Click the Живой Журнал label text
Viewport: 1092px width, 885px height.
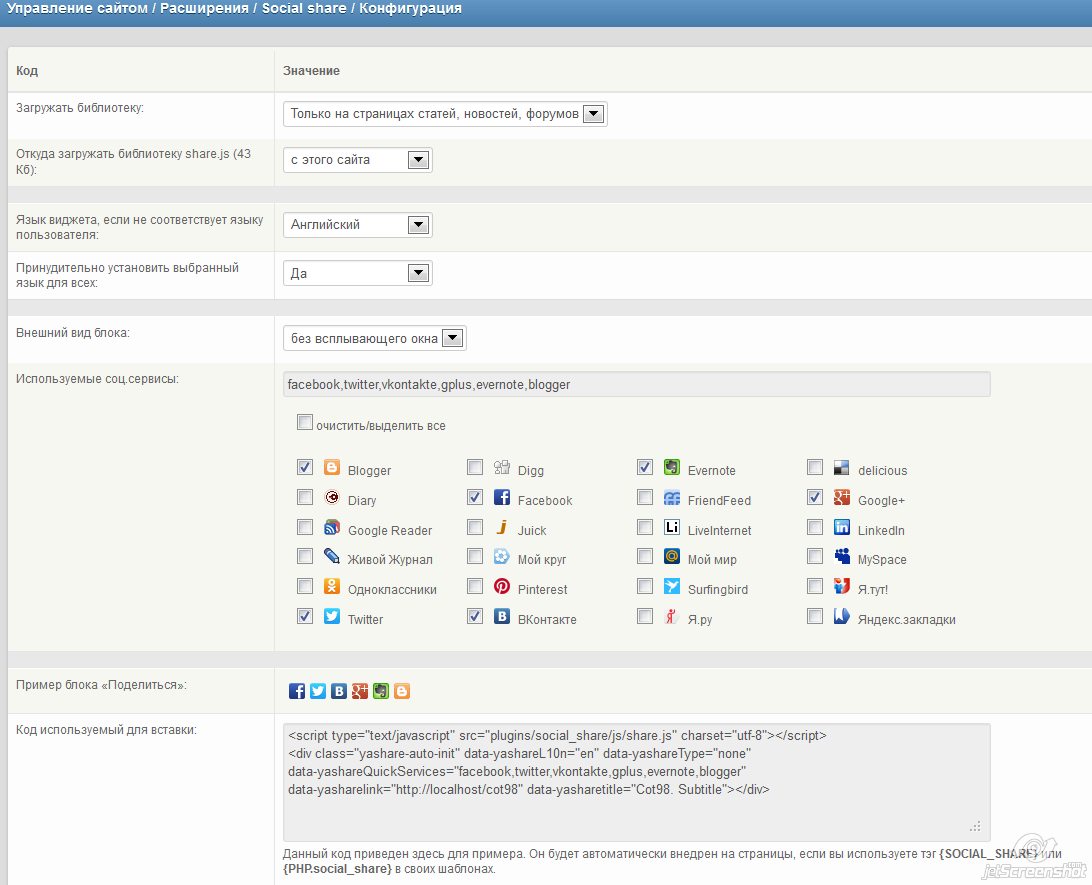pyautogui.click(x=390, y=560)
